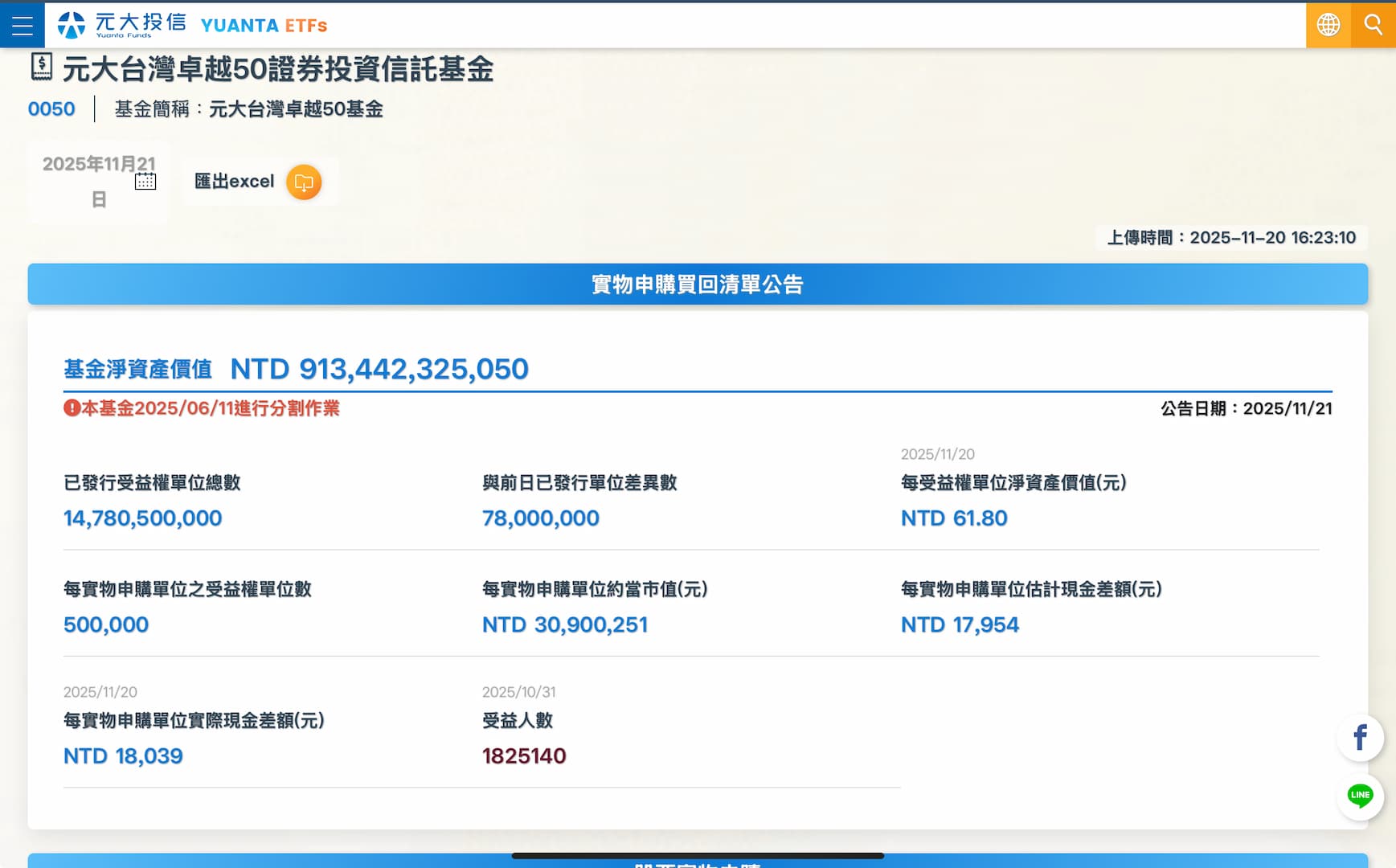Image resolution: width=1396 pixels, height=868 pixels.
Task: Click the orange excel download icon
Action: coord(304,182)
